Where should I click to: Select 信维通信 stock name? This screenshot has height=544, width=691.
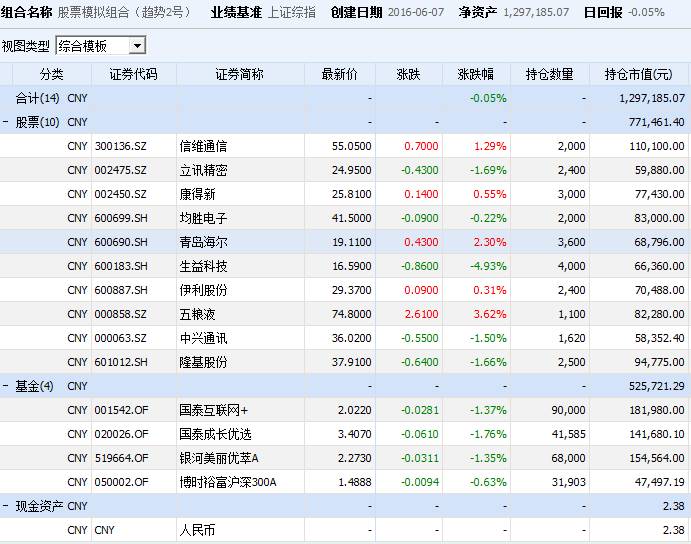pos(203,146)
